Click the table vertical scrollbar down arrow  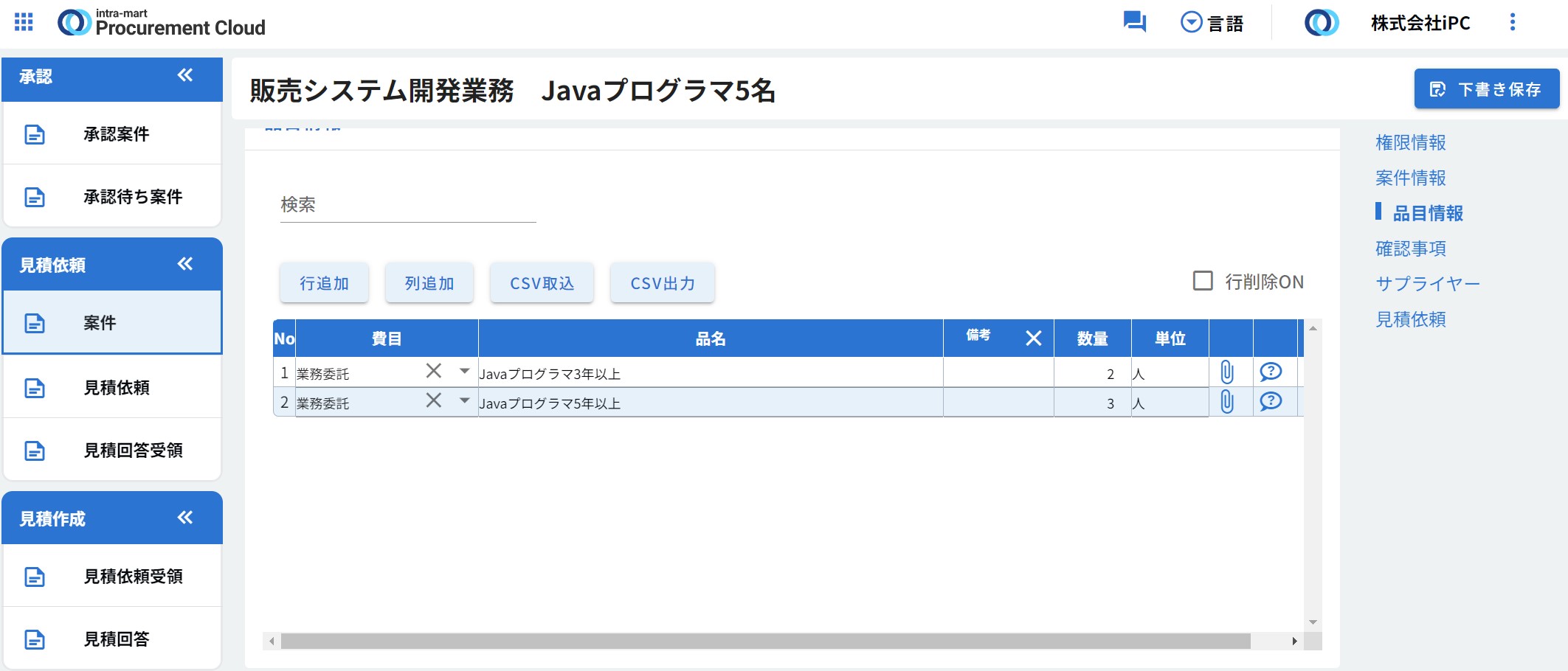[1313, 622]
